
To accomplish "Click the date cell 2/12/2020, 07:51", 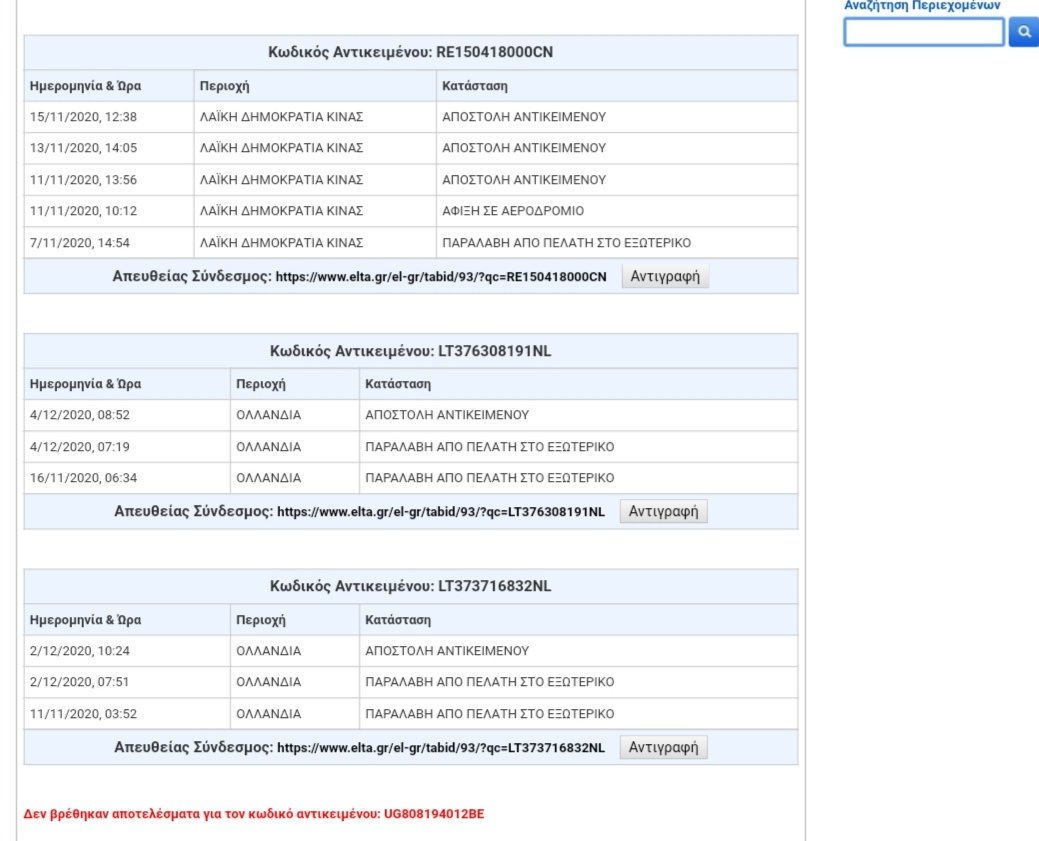I will (x=127, y=682).
